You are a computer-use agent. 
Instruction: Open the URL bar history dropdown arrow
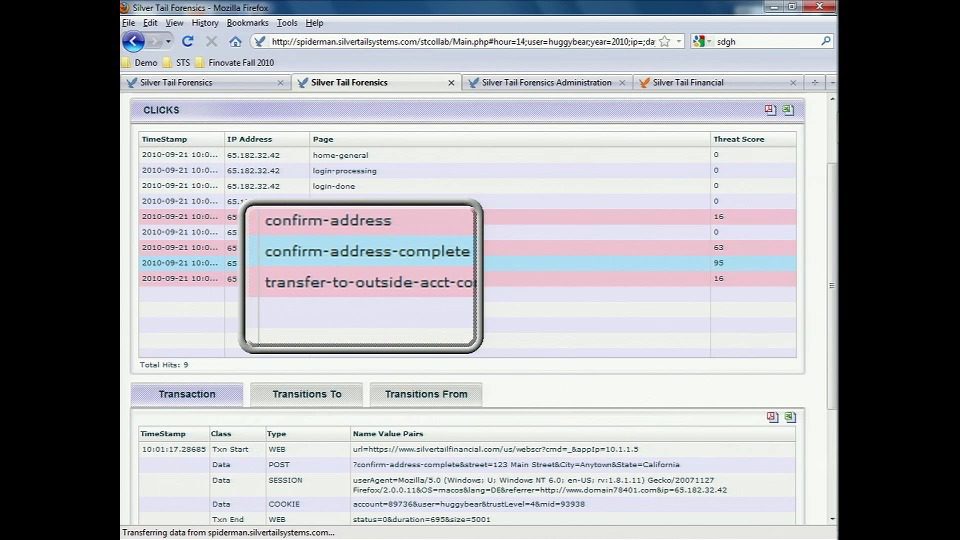pos(678,42)
